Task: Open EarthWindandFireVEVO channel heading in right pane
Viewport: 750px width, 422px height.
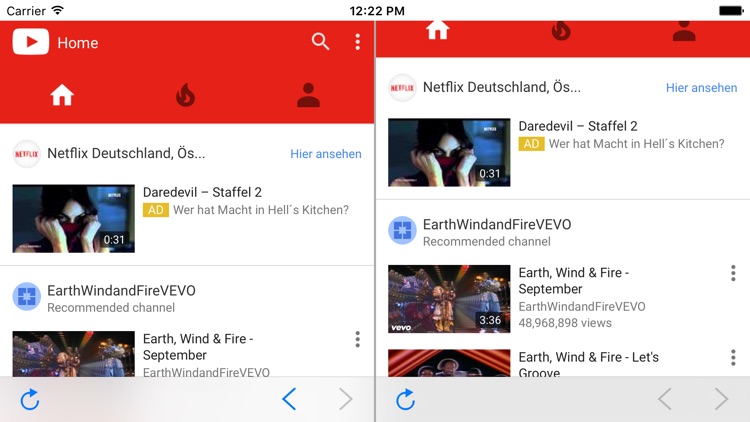Action: pos(497,225)
